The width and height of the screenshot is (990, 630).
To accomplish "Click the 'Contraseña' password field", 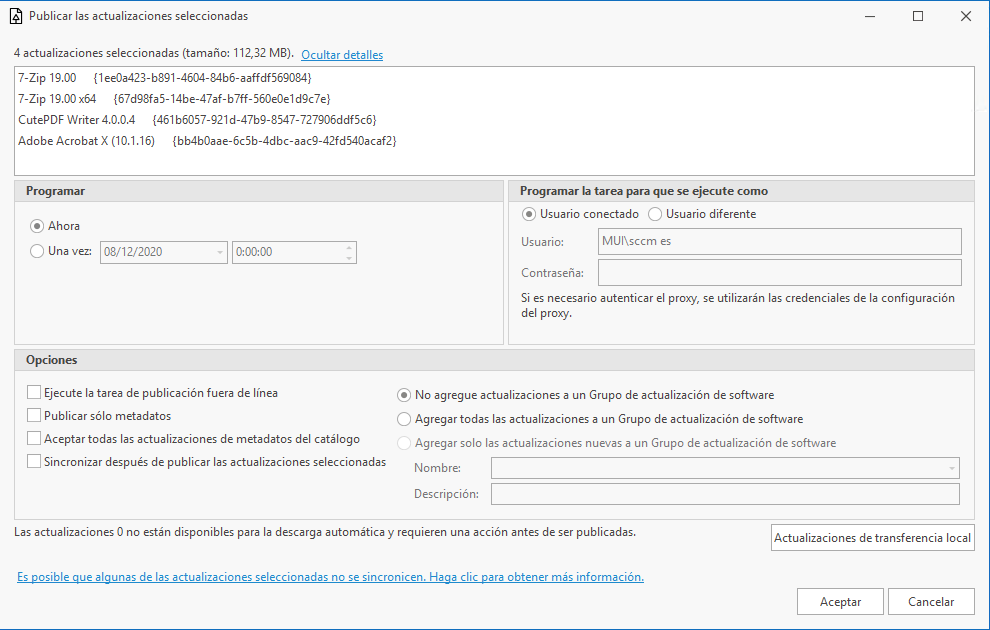I will 779,273.
